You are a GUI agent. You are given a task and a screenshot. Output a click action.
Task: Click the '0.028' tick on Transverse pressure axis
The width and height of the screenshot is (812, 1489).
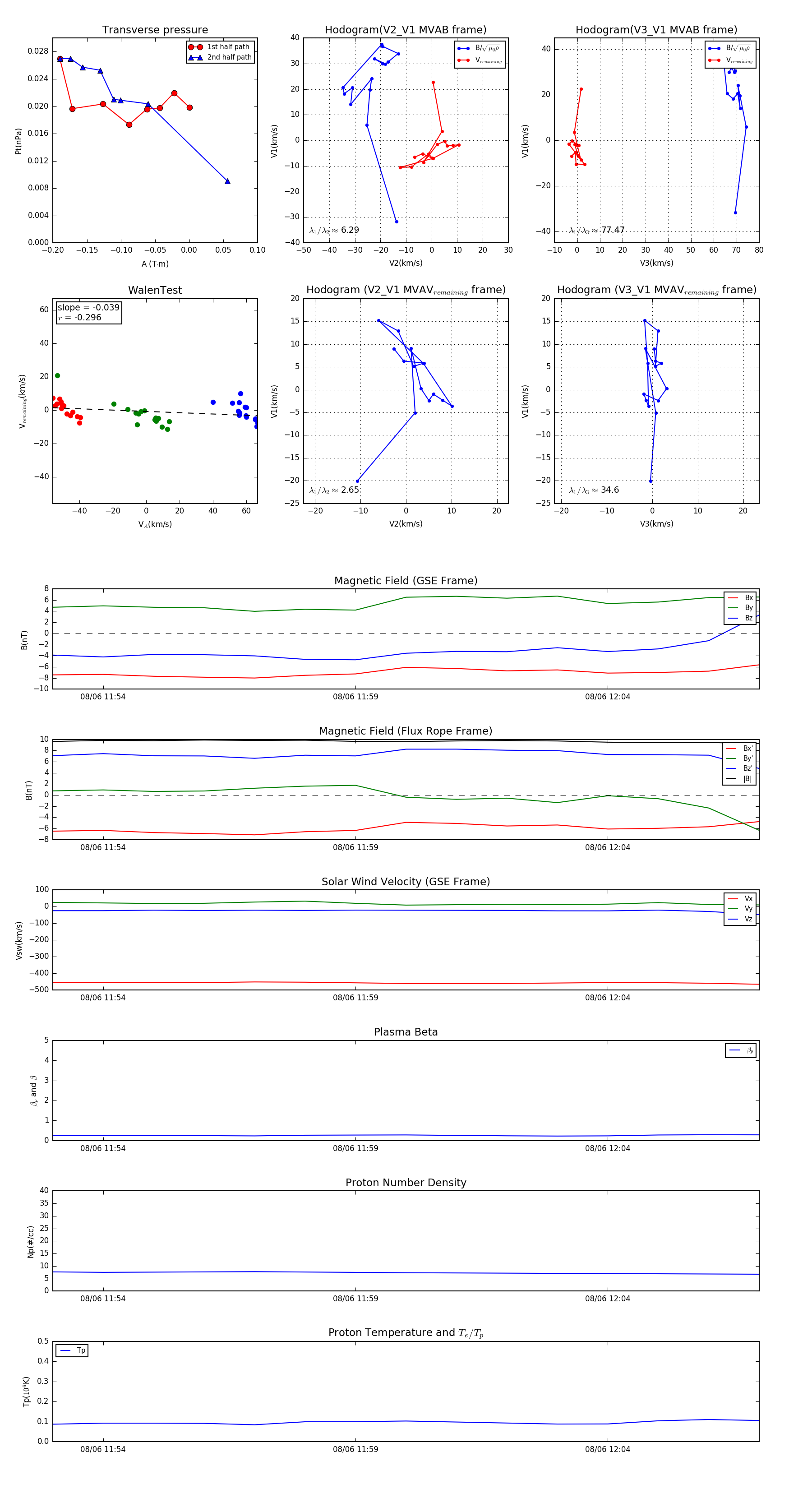pyautogui.click(x=38, y=51)
